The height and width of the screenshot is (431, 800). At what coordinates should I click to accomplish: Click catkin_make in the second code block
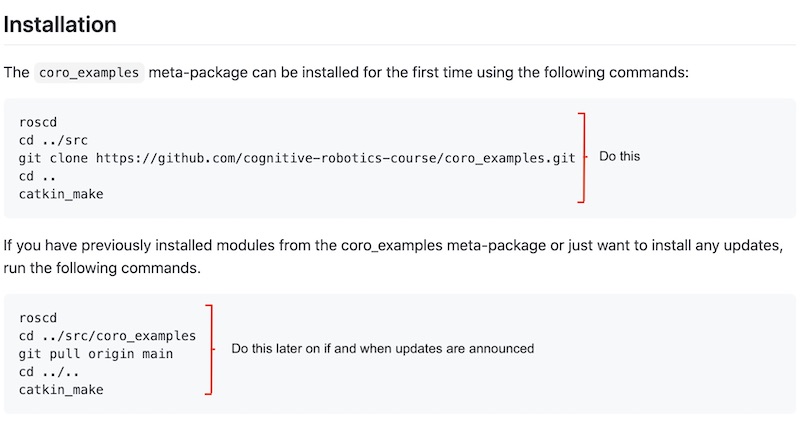pyautogui.click(x=60, y=389)
